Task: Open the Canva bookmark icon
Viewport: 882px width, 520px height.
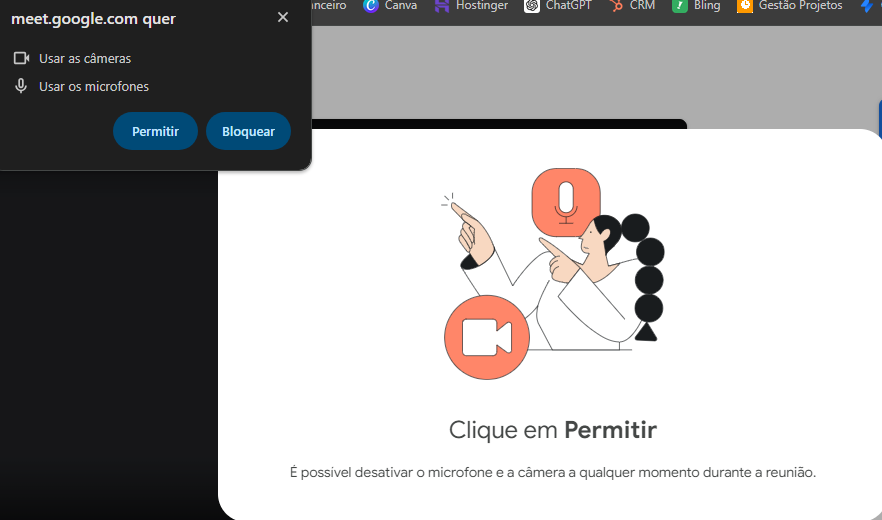Action: click(x=371, y=5)
